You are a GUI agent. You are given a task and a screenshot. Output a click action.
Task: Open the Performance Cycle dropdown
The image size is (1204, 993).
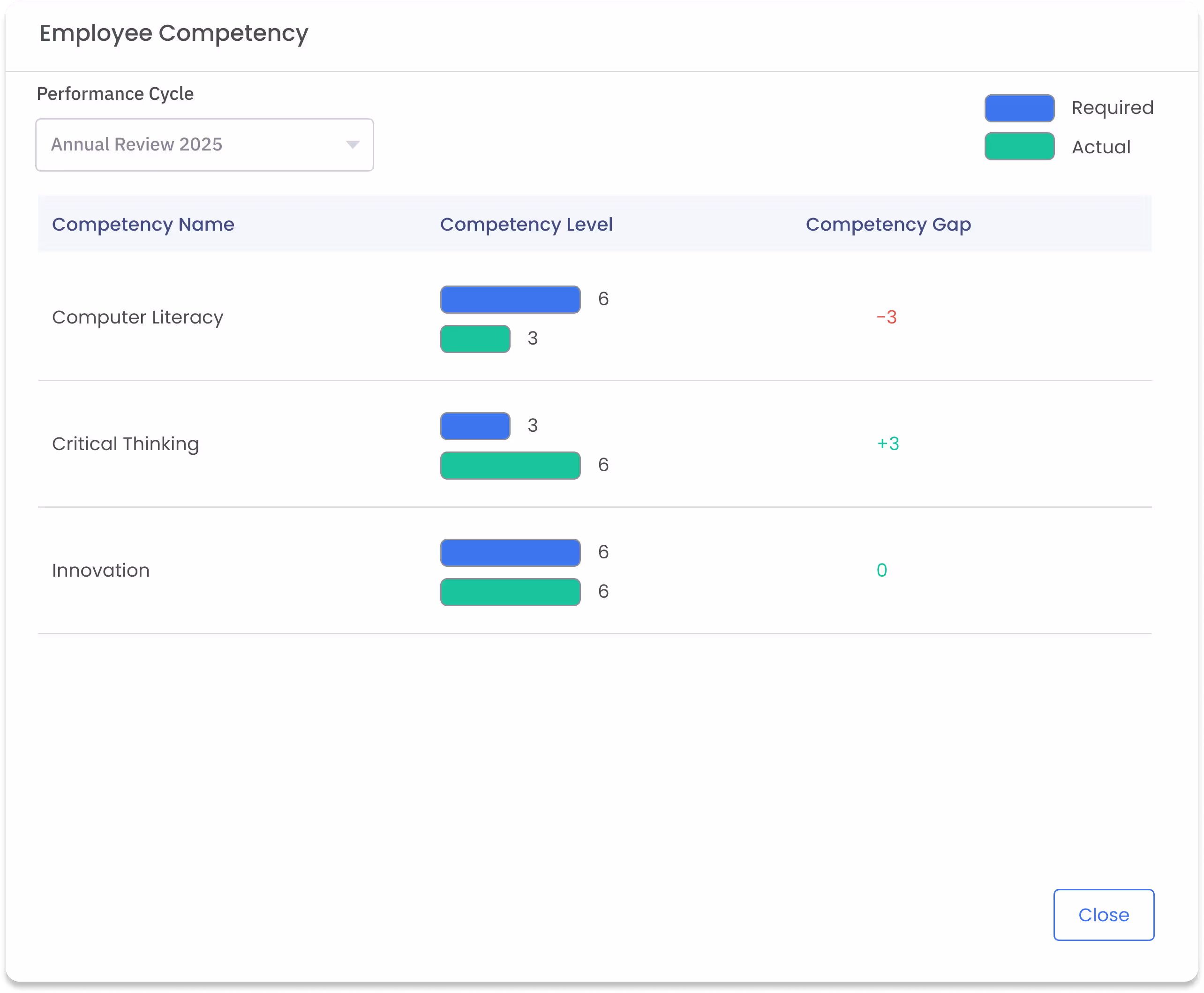pyautogui.click(x=204, y=145)
